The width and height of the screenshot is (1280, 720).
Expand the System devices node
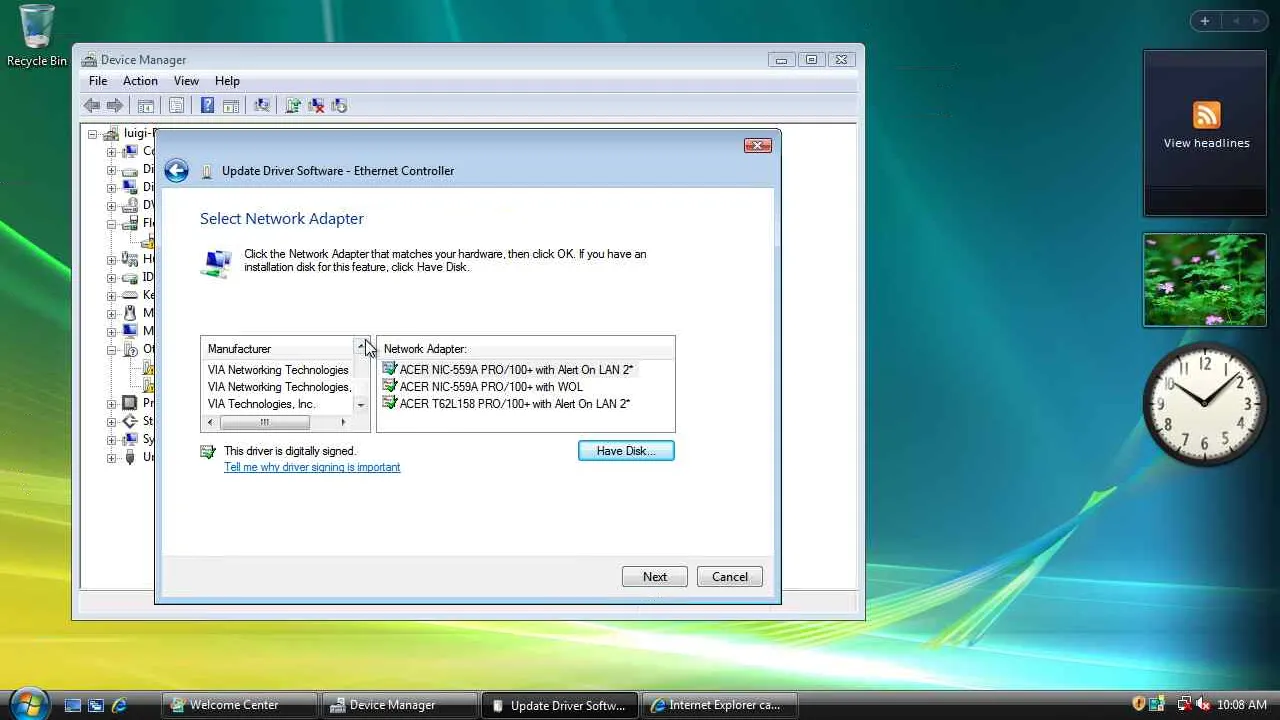pos(112,439)
